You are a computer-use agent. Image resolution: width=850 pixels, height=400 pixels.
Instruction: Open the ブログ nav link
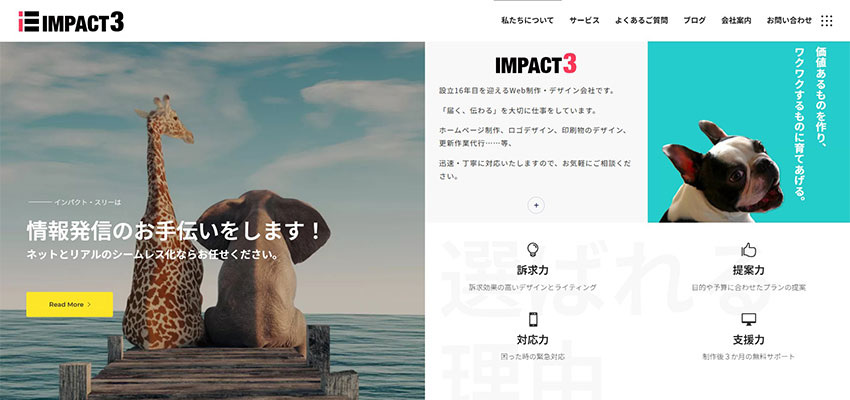coord(694,21)
